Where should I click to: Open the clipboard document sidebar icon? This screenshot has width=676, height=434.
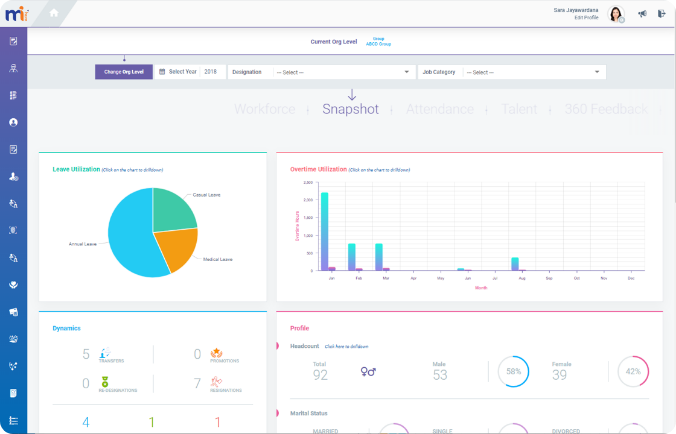pos(13,393)
